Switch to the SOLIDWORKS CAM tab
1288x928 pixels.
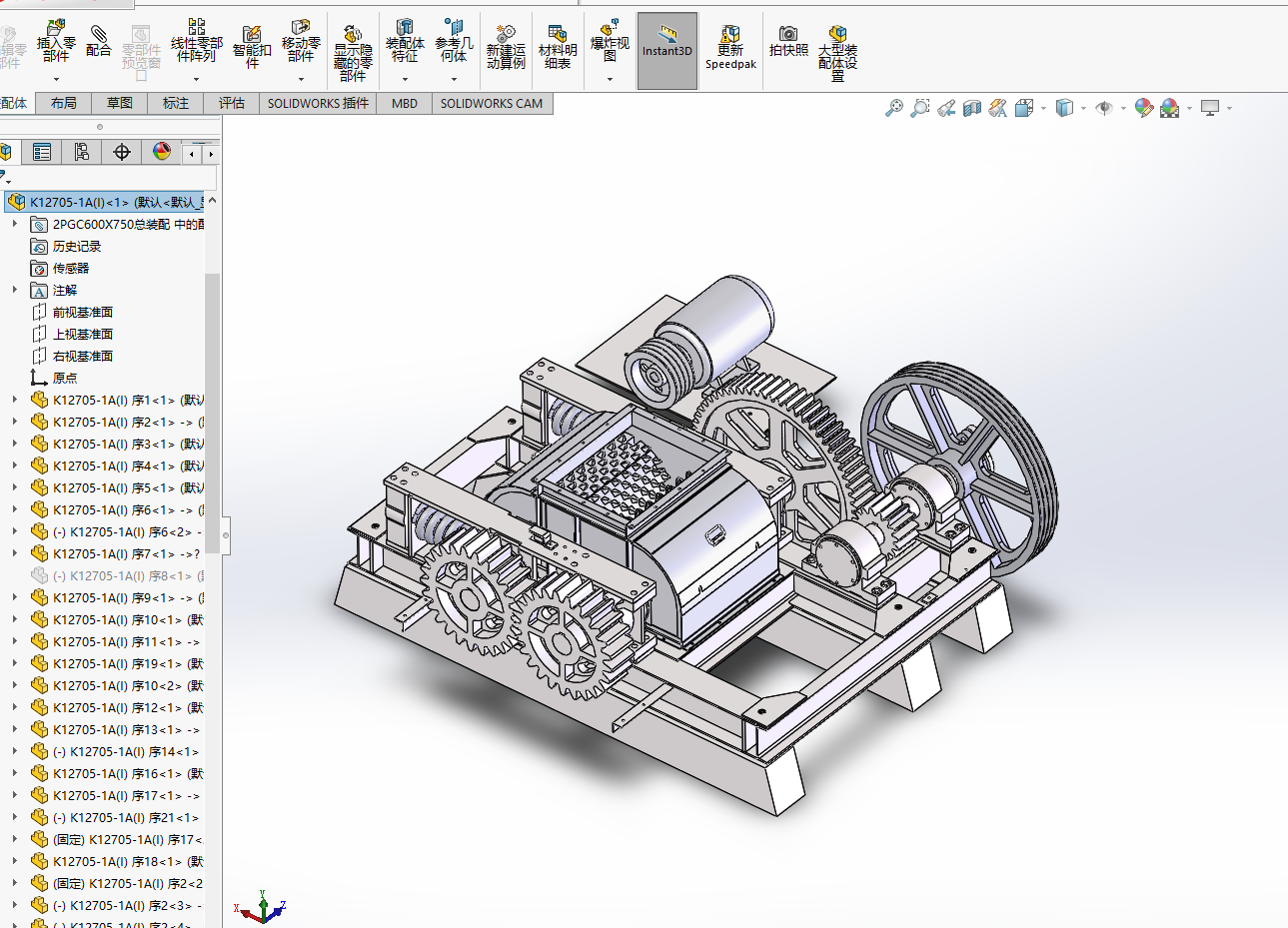491,103
